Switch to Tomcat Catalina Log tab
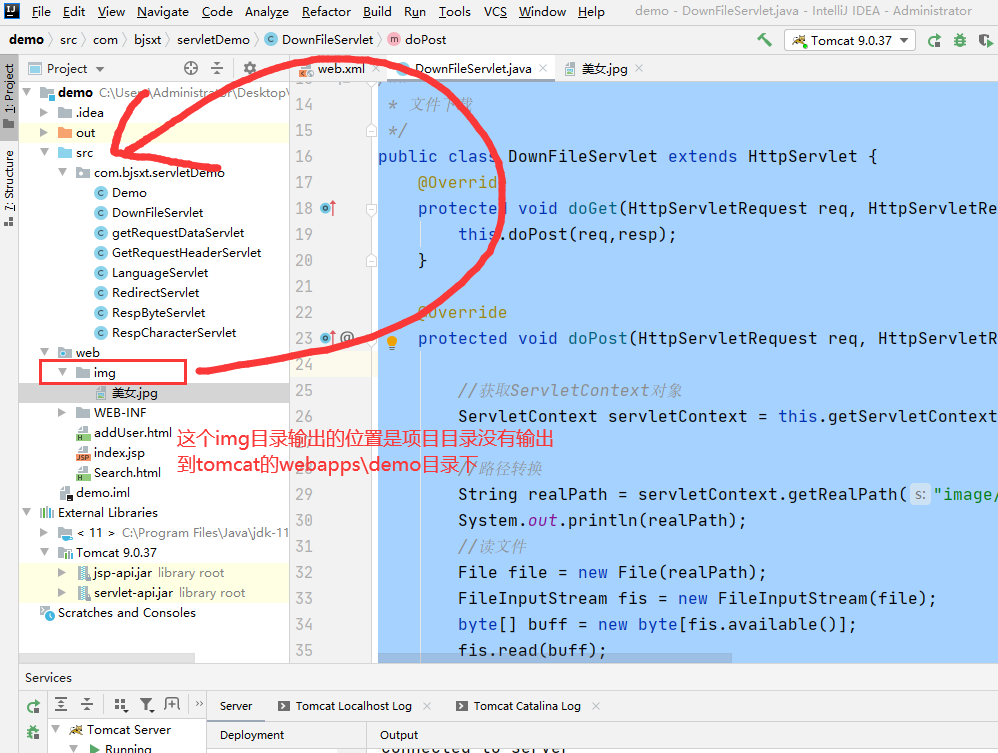Image resolution: width=998 pixels, height=753 pixels. pyautogui.click(x=527, y=706)
